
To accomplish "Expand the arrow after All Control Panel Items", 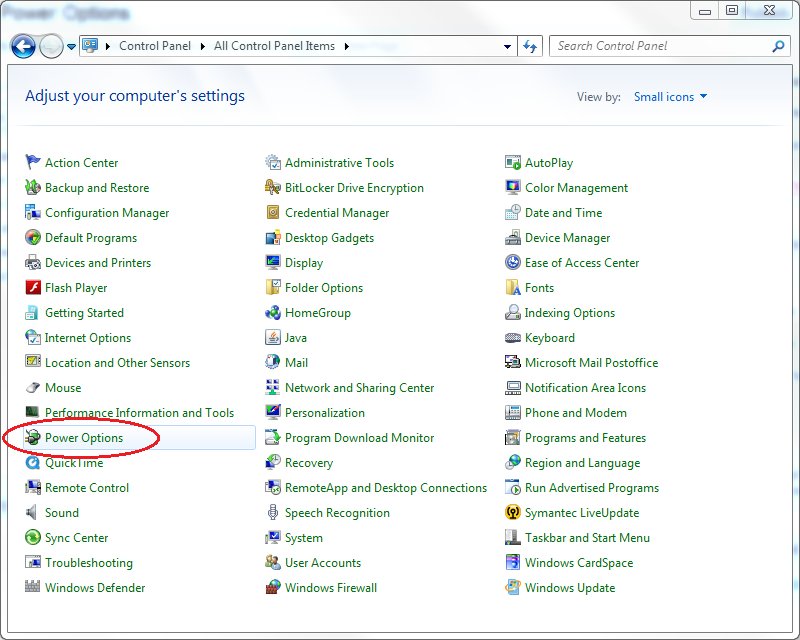I will click(x=347, y=46).
